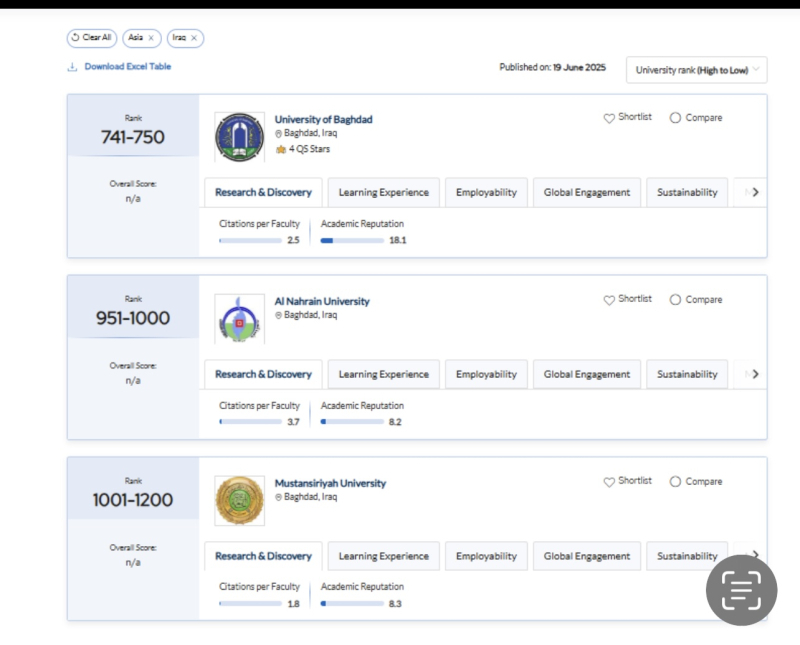Open Al Nahrain University page

click(x=322, y=301)
